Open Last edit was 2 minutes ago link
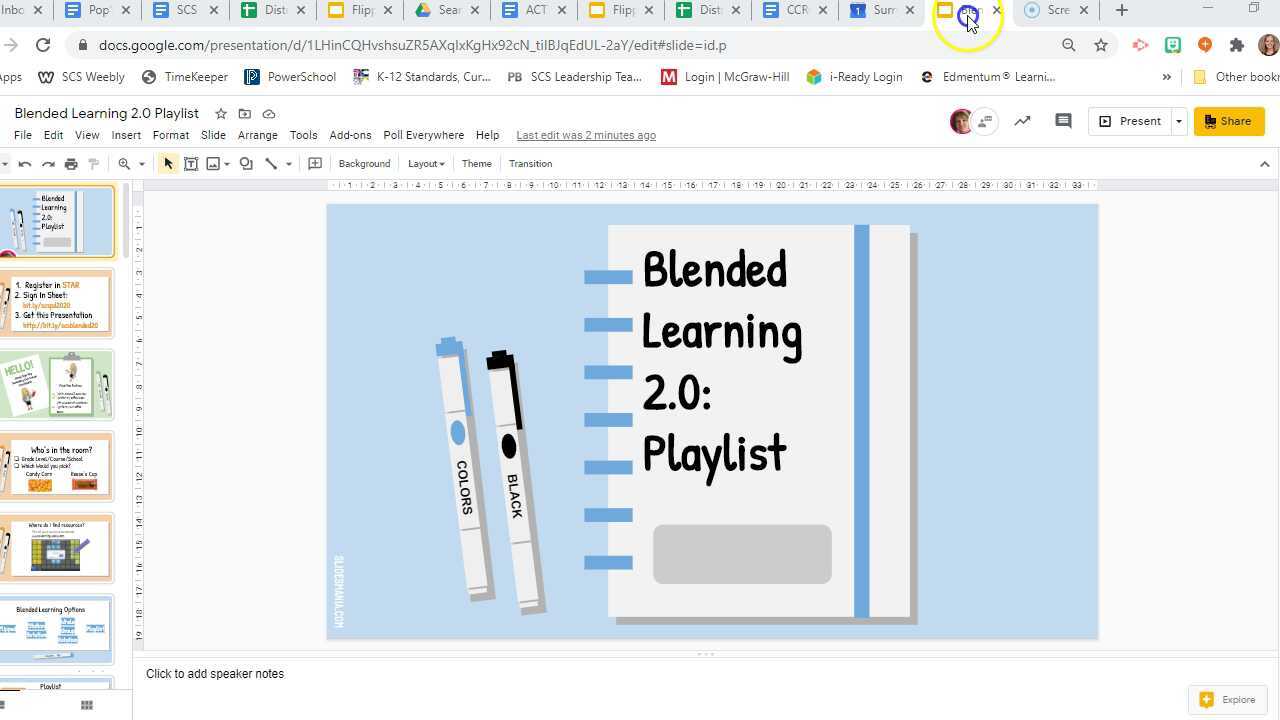Viewport: 1280px width, 720px height. click(585, 135)
